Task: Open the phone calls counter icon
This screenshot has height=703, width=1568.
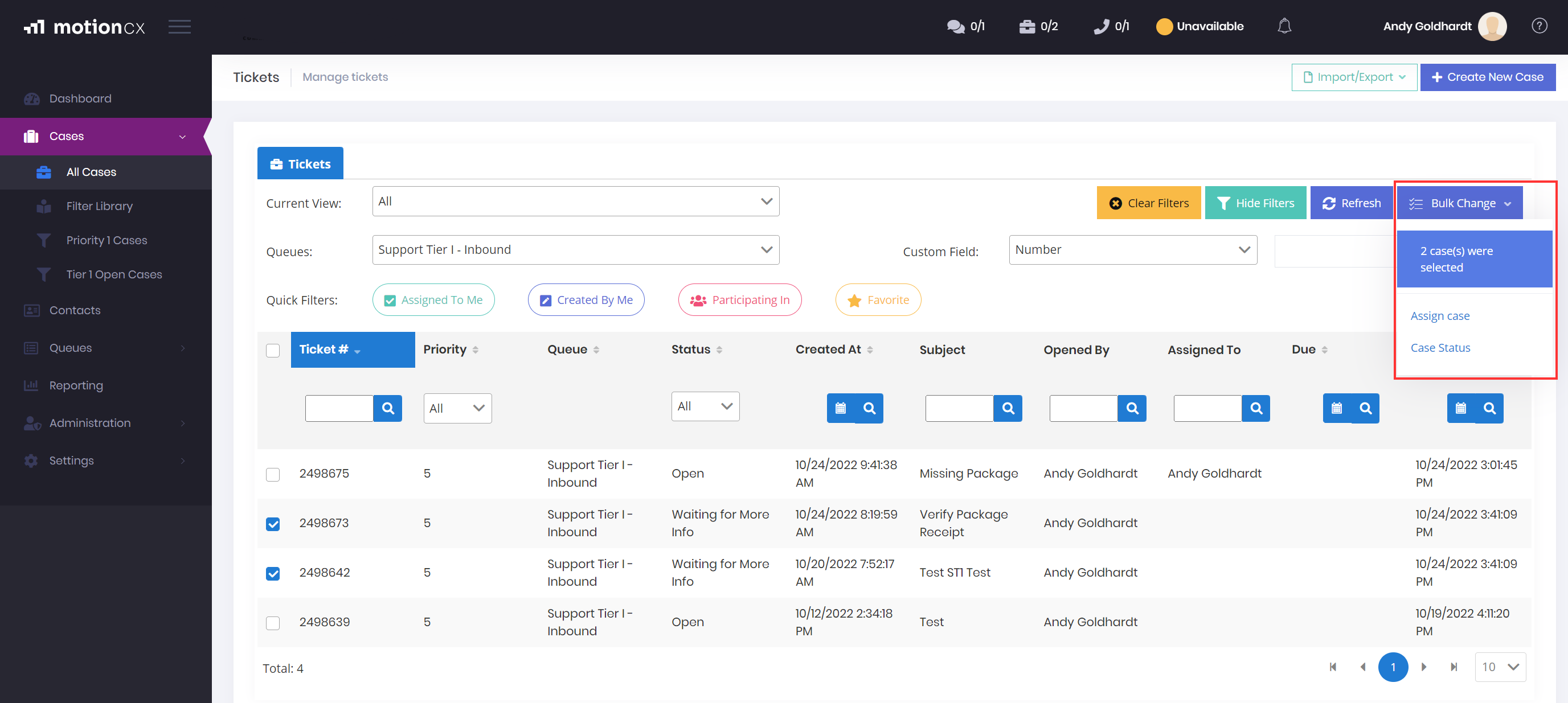Action: coord(1101,26)
